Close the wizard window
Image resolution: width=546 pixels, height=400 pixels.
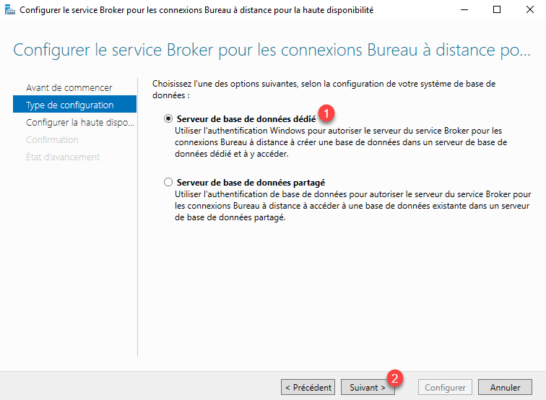click(530, 10)
